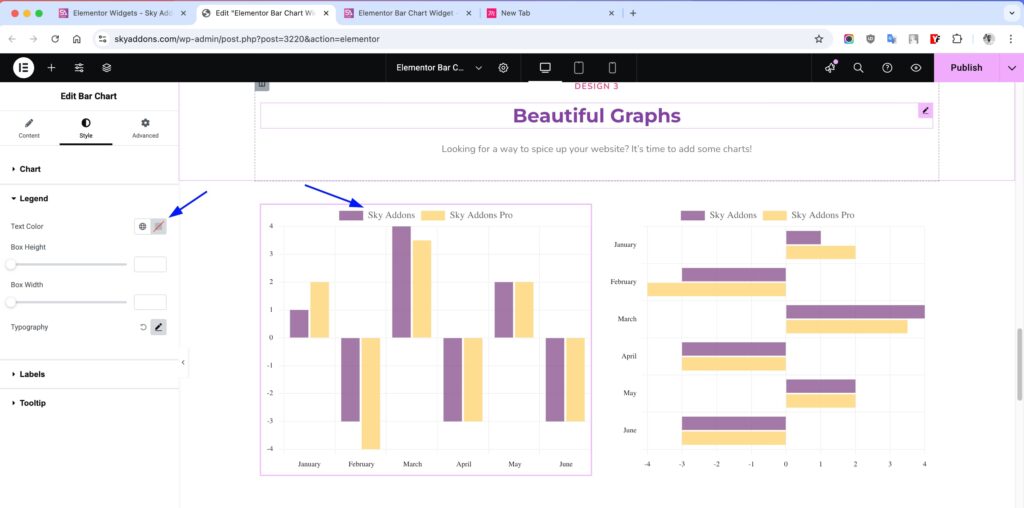This screenshot has width=1024, height=508.
Task: Close the New Tab browser tab
Action: coord(611,13)
